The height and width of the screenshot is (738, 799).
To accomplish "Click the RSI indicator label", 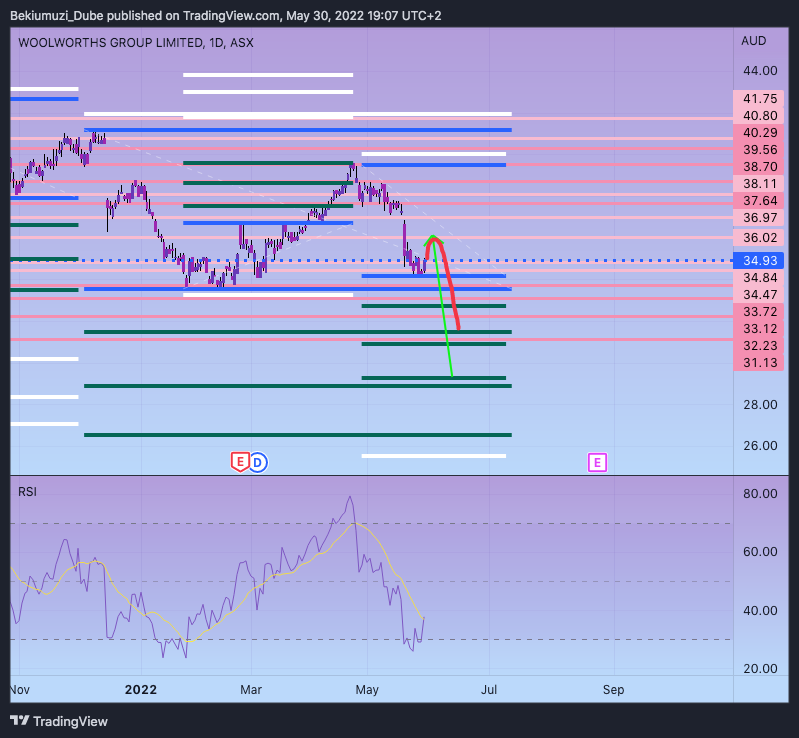I will point(28,492).
